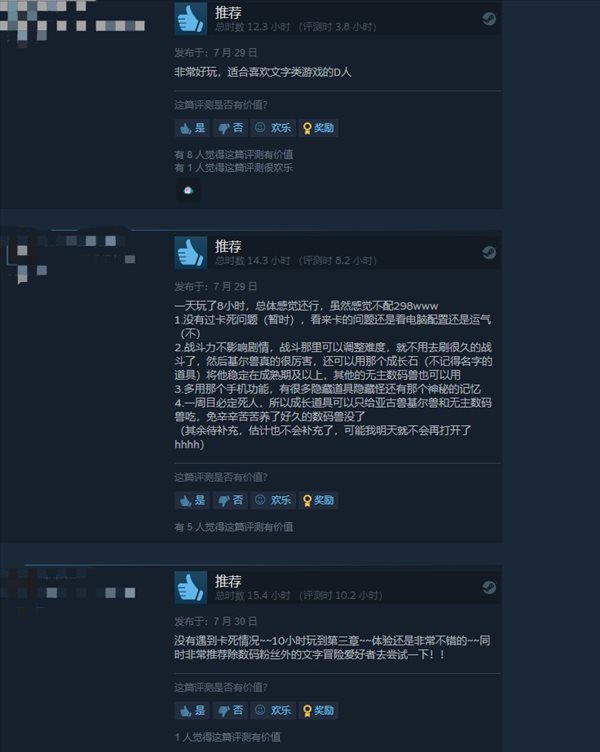Vote 否 (no) on the 14.3-hour review

230,500
